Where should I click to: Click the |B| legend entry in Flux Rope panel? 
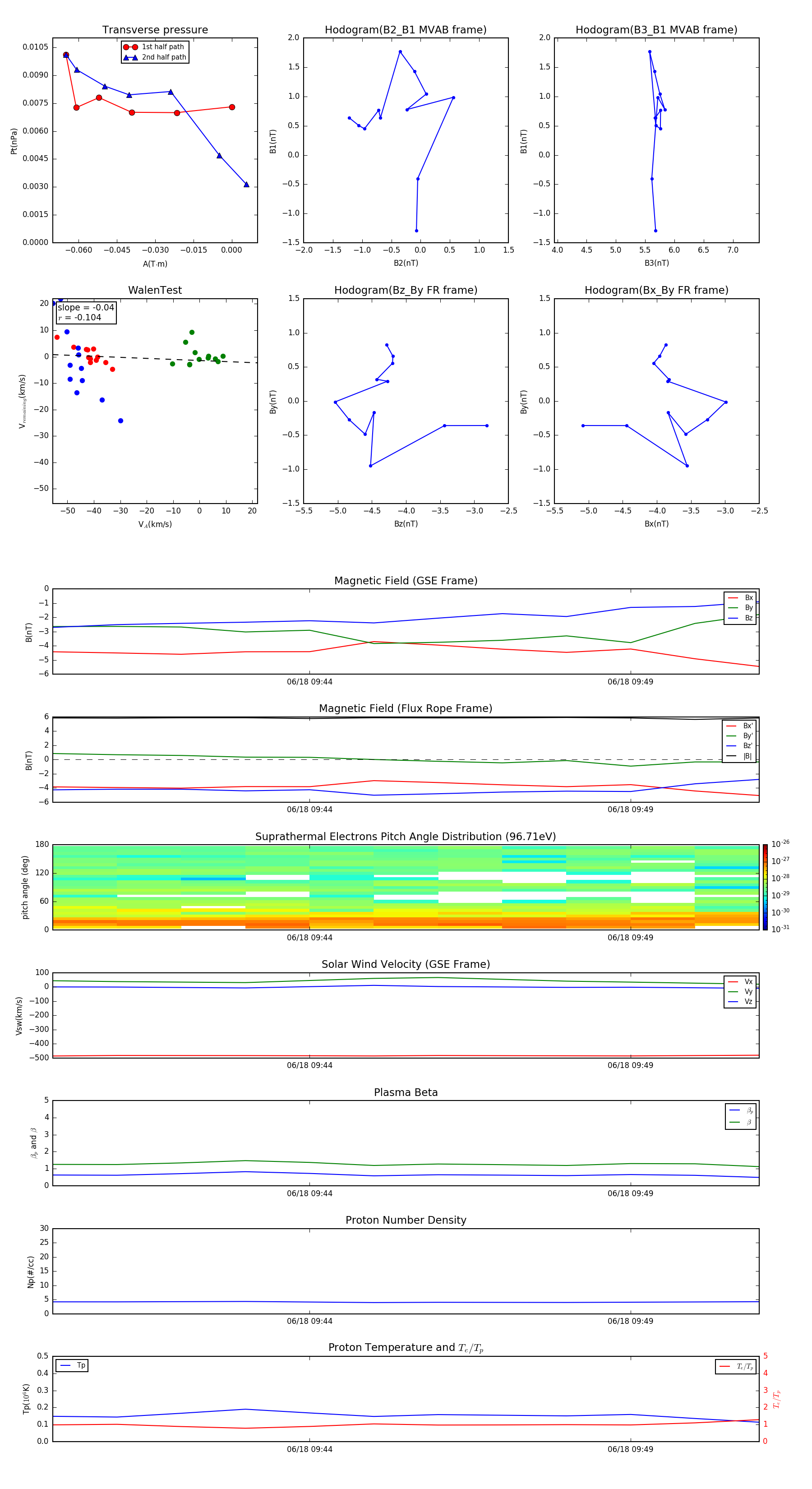pyautogui.click(x=739, y=756)
